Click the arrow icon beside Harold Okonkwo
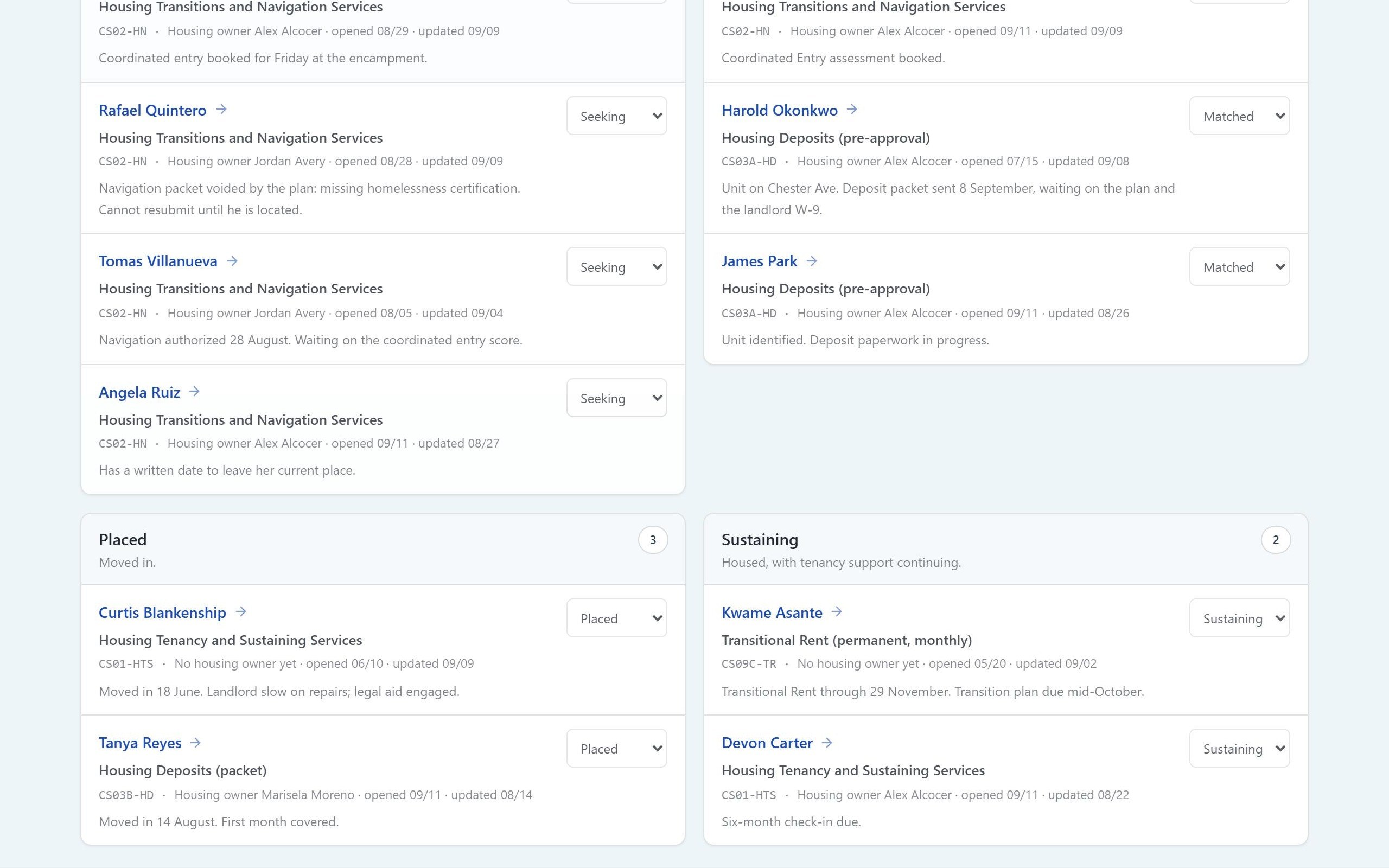1389x868 pixels. [852, 110]
